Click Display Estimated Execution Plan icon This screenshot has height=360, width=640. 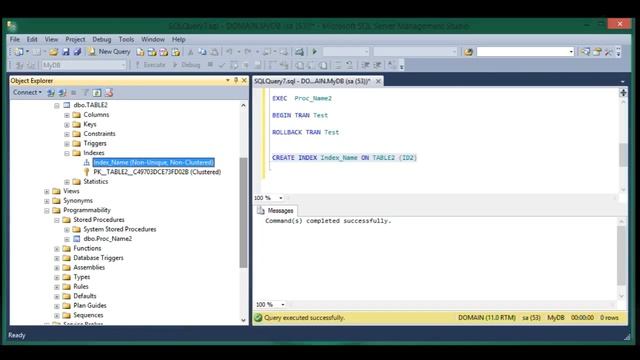pos(234,65)
